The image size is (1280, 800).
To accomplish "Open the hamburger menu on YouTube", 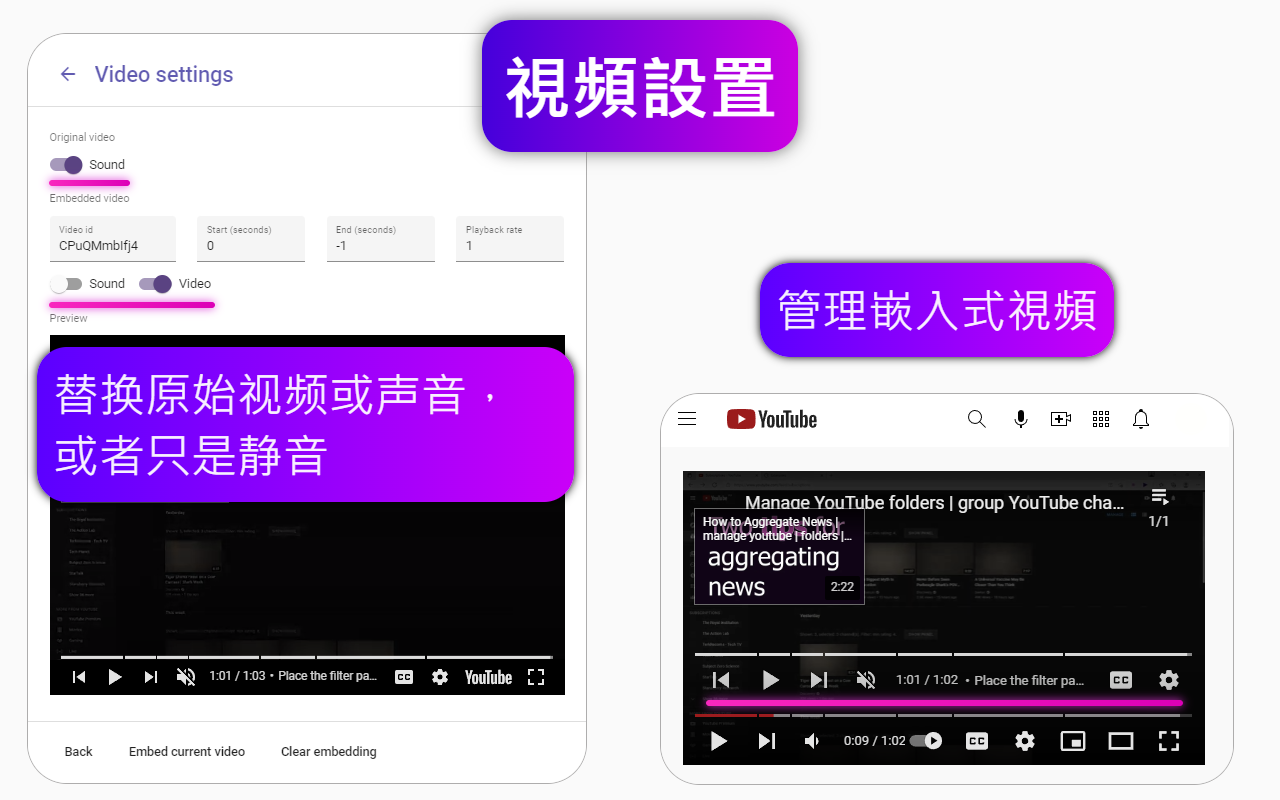I will coord(687,419).
